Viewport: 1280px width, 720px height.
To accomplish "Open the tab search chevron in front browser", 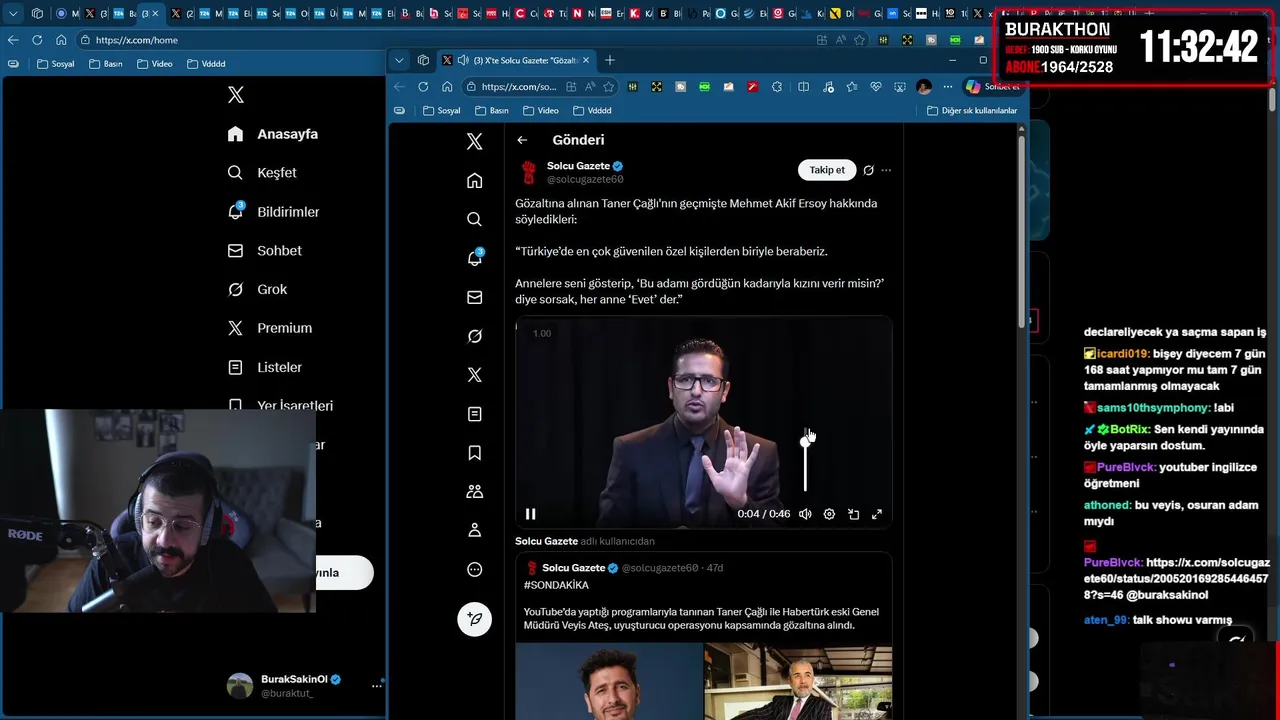I will tap(399, 60).
